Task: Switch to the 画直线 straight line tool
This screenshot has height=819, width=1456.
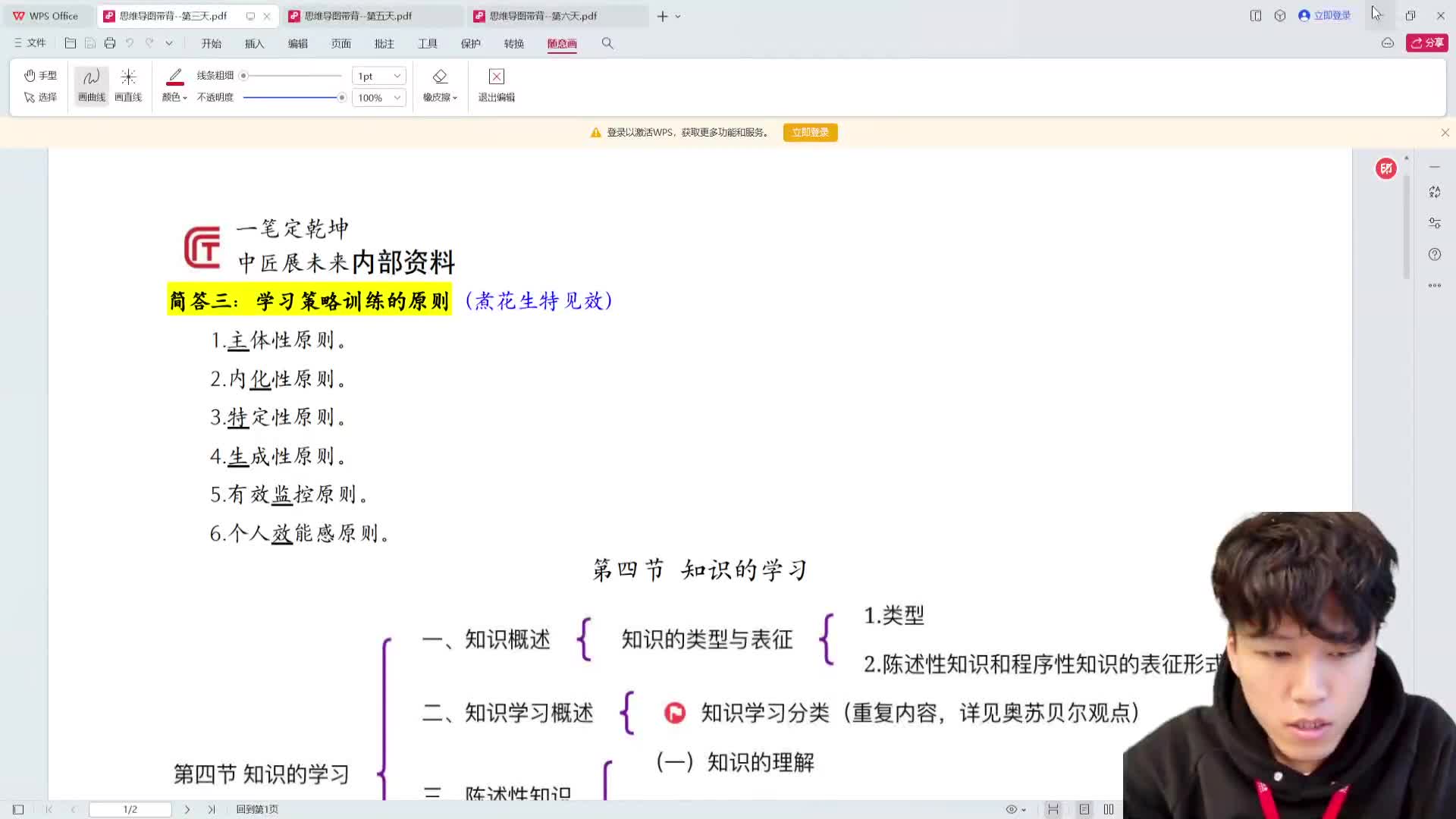Action: (x=128, y=83)
